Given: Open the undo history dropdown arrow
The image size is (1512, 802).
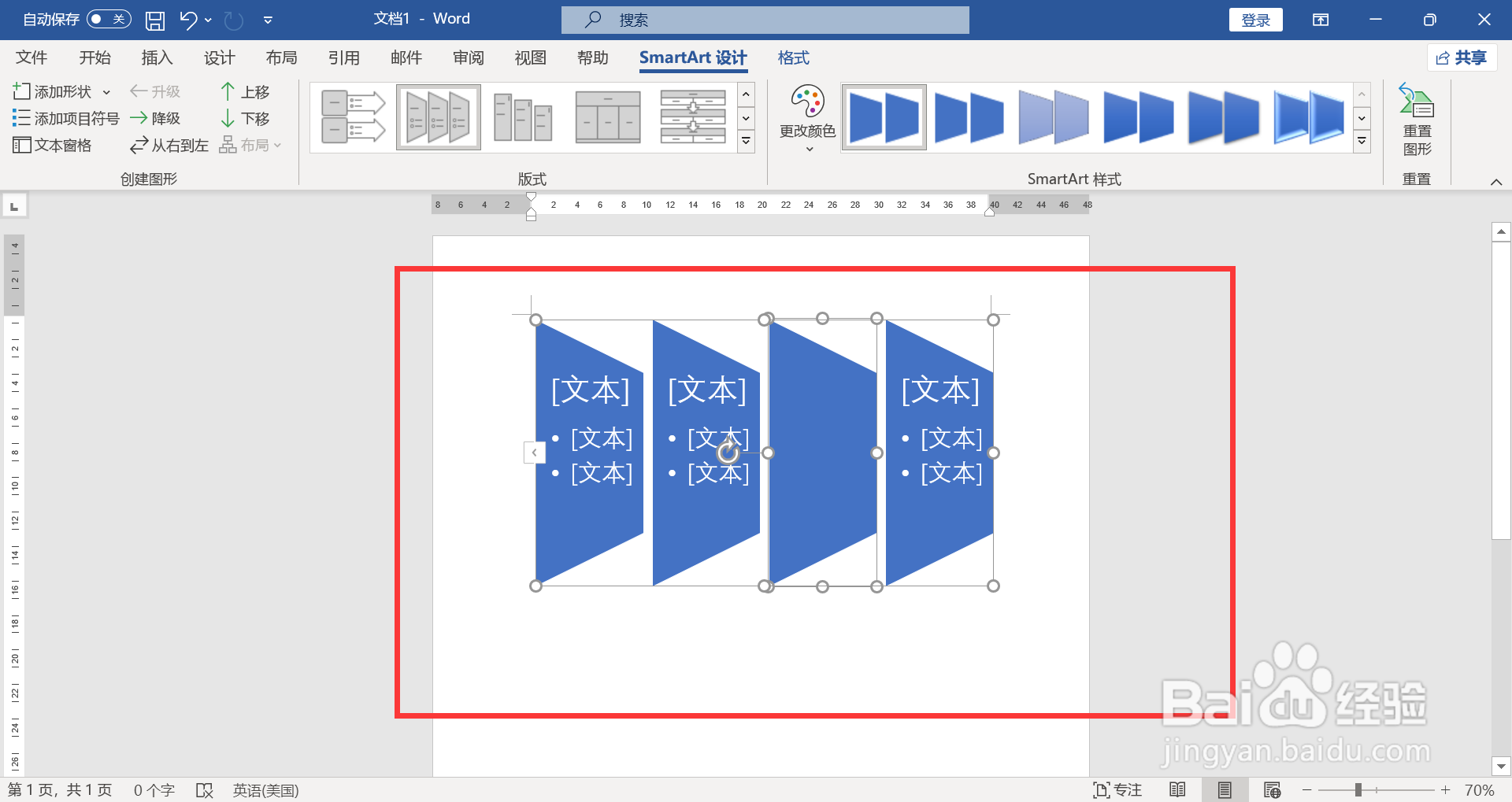Looking at the screenshot, I should 208,20.
